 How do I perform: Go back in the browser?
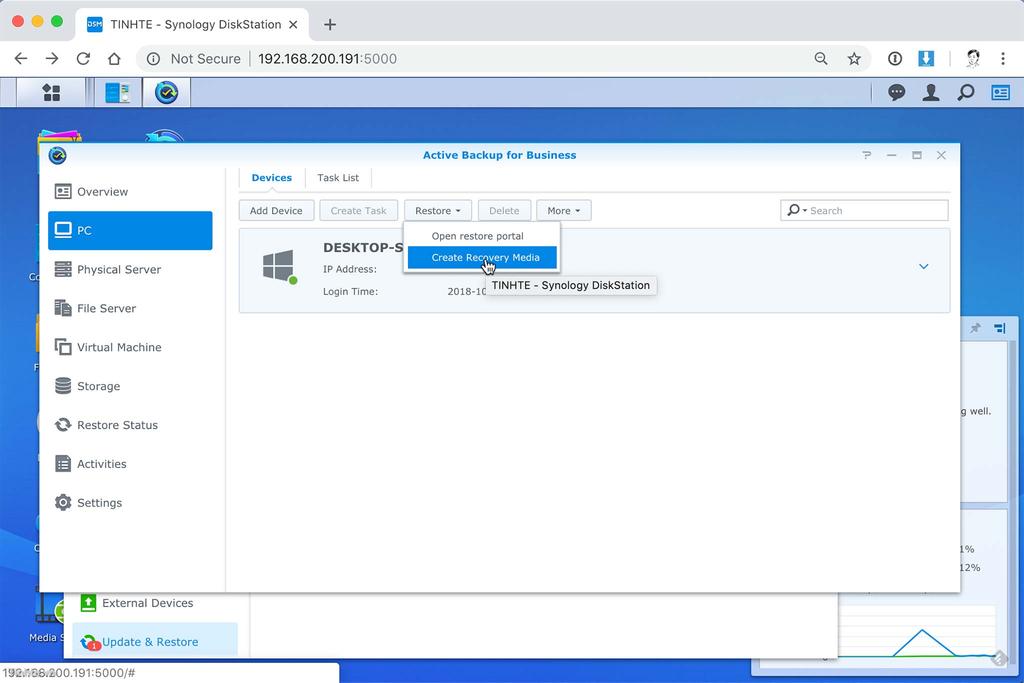coord(21,59)
